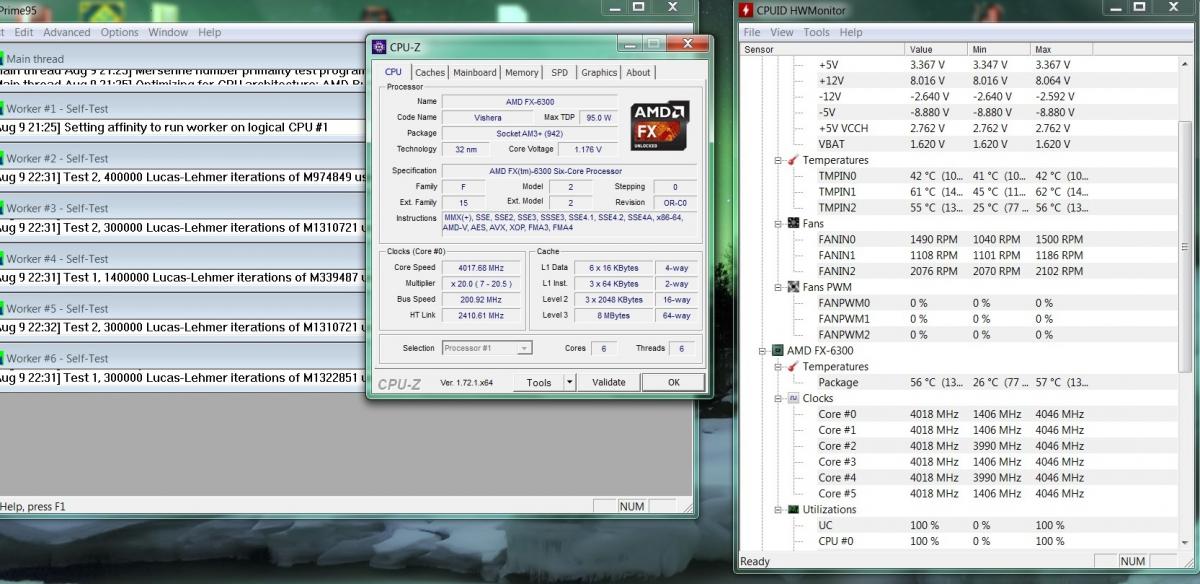This screenshot has height=584, width=1200.
Task: Open the SPD tab
Action: (x=560, y=72)
